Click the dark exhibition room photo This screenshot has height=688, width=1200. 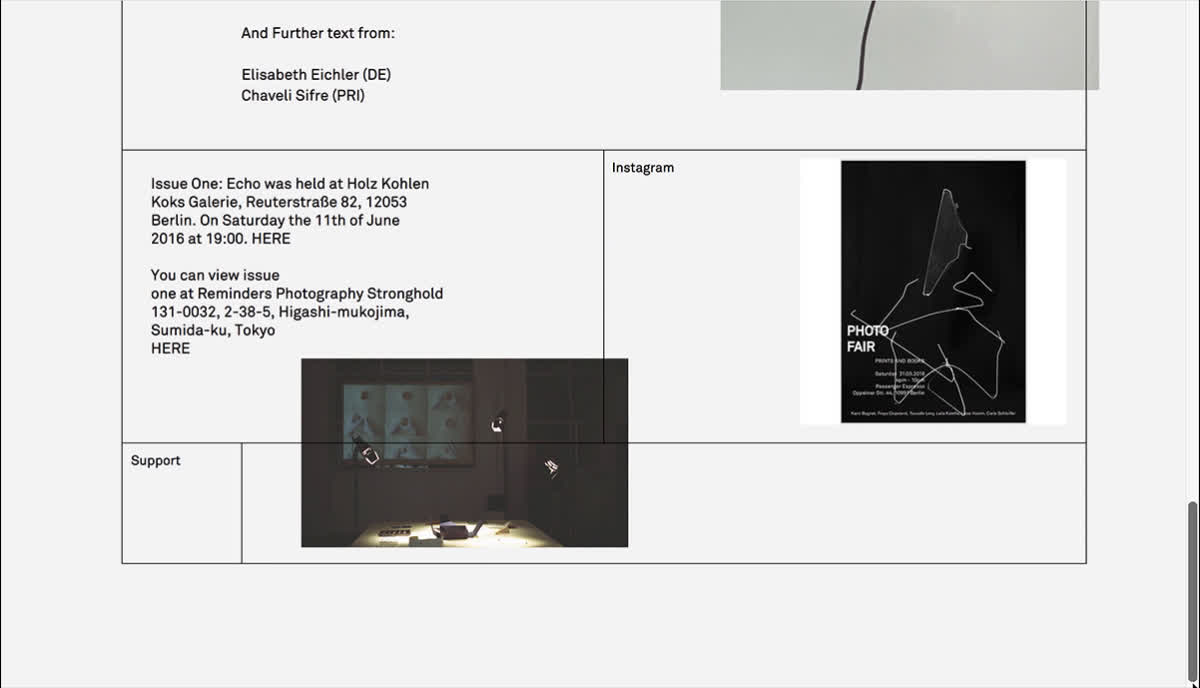click(464, 452)
